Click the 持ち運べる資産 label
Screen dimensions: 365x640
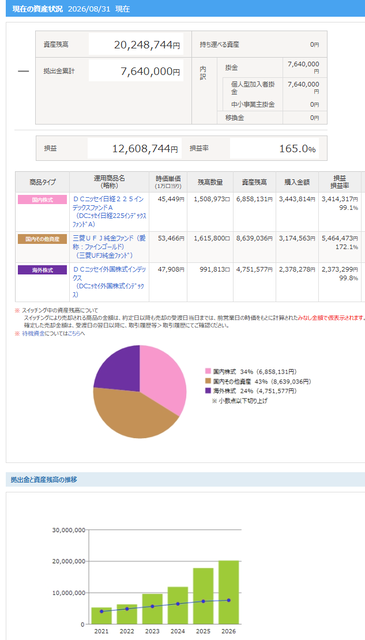click(219, 44)
